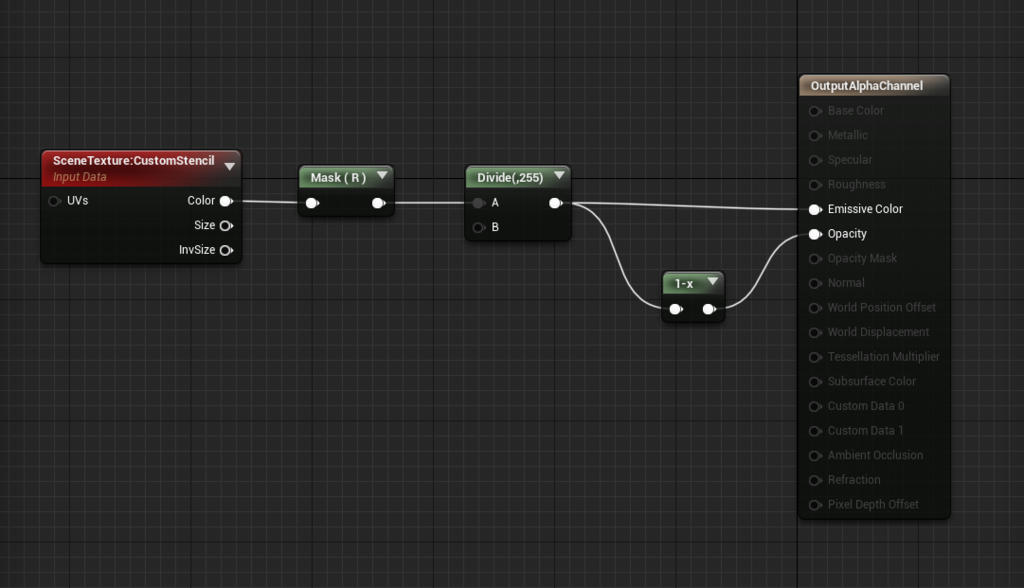Click the Divide node B input pin

(x=479, y=227)
